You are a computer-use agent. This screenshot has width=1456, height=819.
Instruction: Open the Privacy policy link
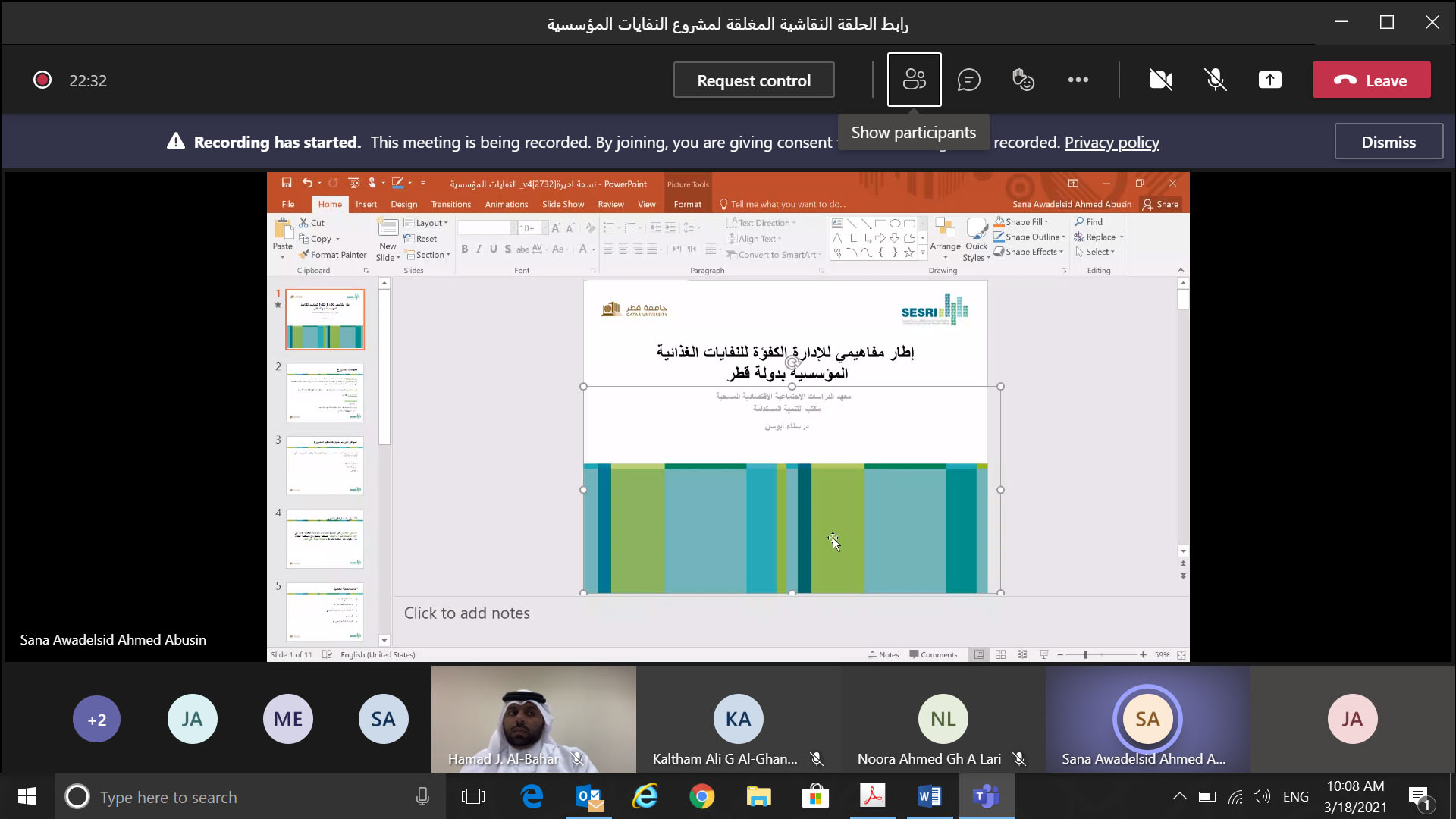1111,143
